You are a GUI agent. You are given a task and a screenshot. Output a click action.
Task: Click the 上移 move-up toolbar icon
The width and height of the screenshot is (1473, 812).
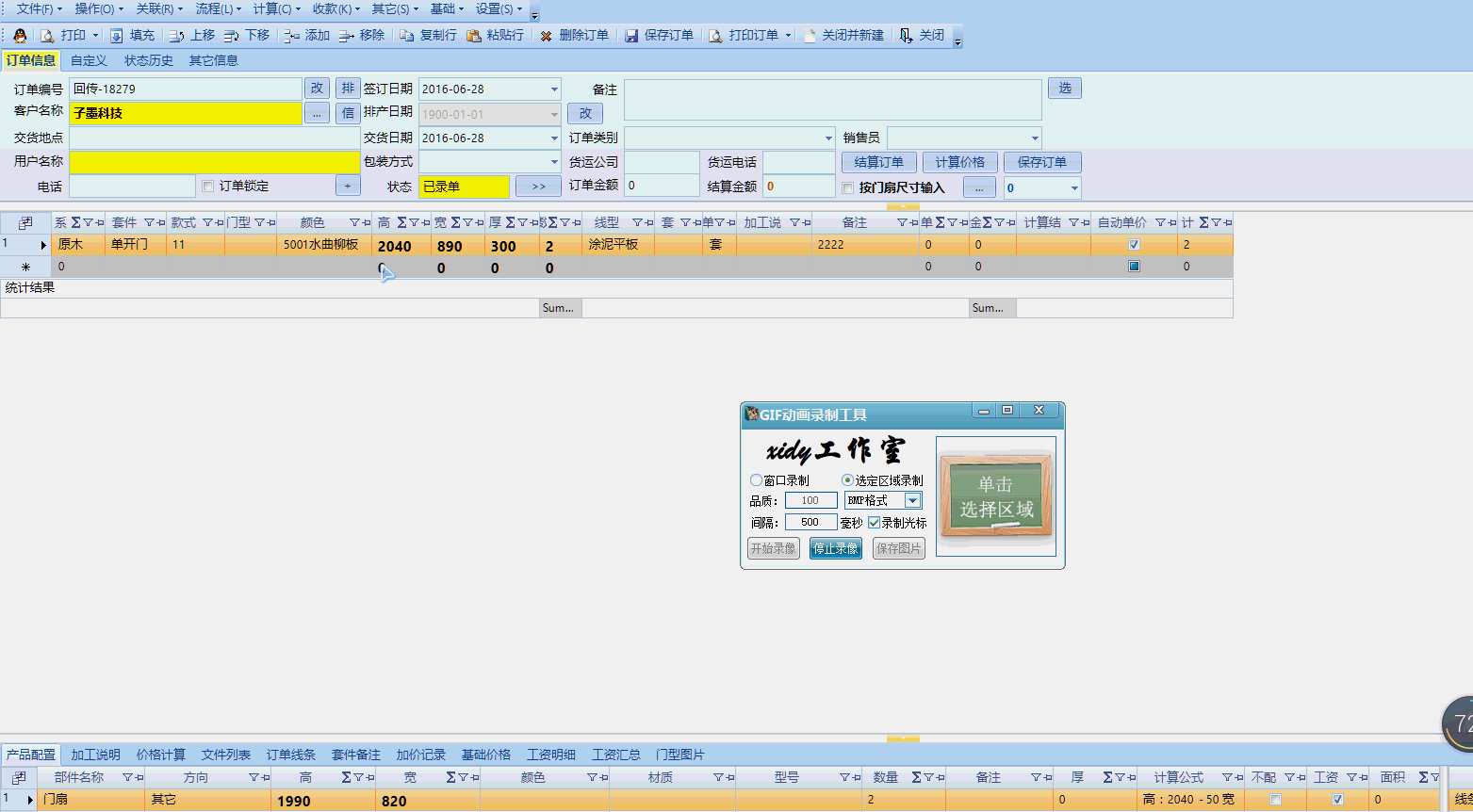click(176, 36)
